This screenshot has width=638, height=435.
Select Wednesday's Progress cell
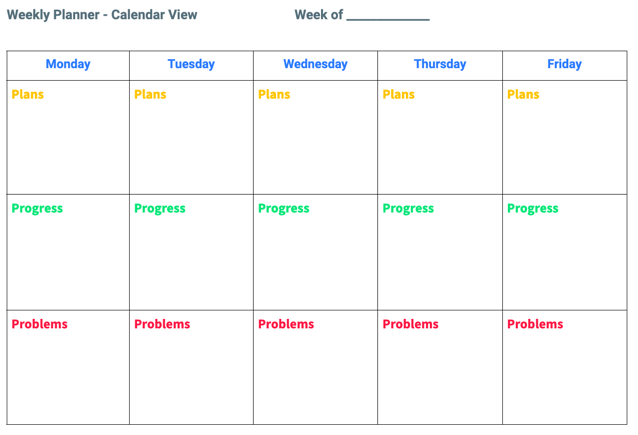315,252
